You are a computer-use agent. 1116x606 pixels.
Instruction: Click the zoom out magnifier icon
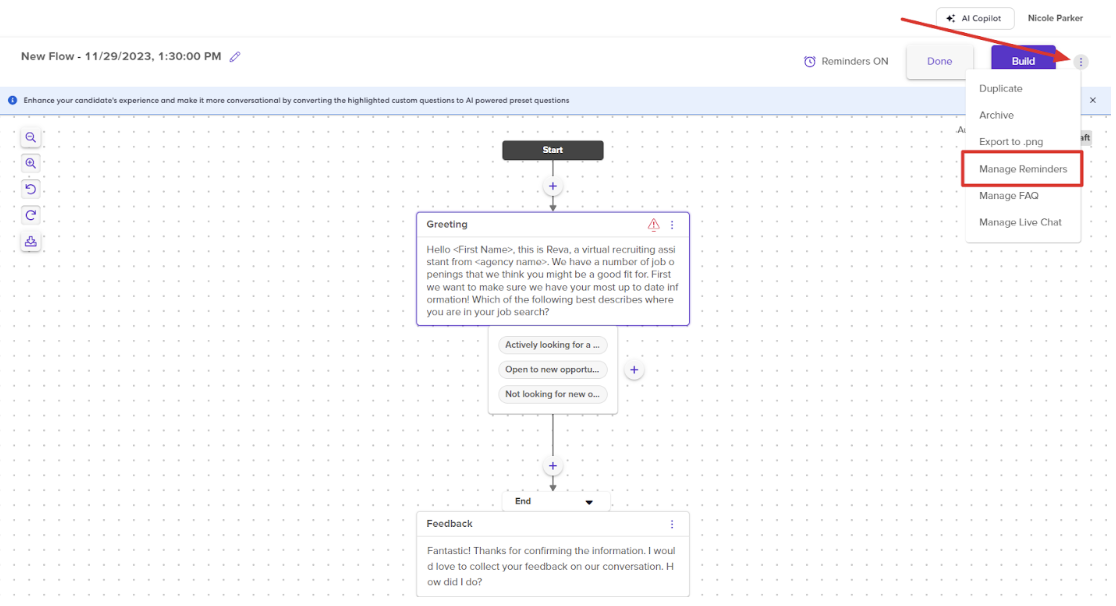point(31,137)
